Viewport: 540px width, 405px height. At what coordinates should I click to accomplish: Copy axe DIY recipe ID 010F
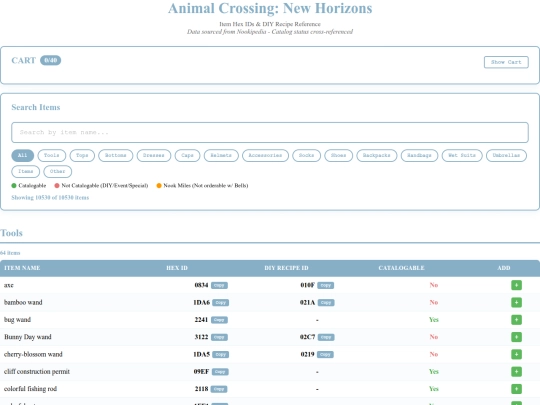pyautogui.click(x=325, y=285)
